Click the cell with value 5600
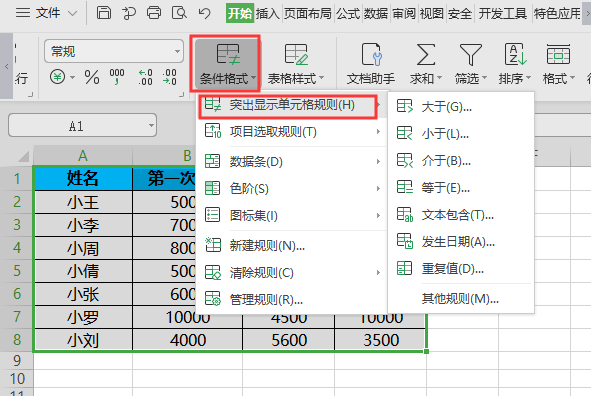Image resolution: width=591 pixels, height=396 pixels. click(289, 340)
